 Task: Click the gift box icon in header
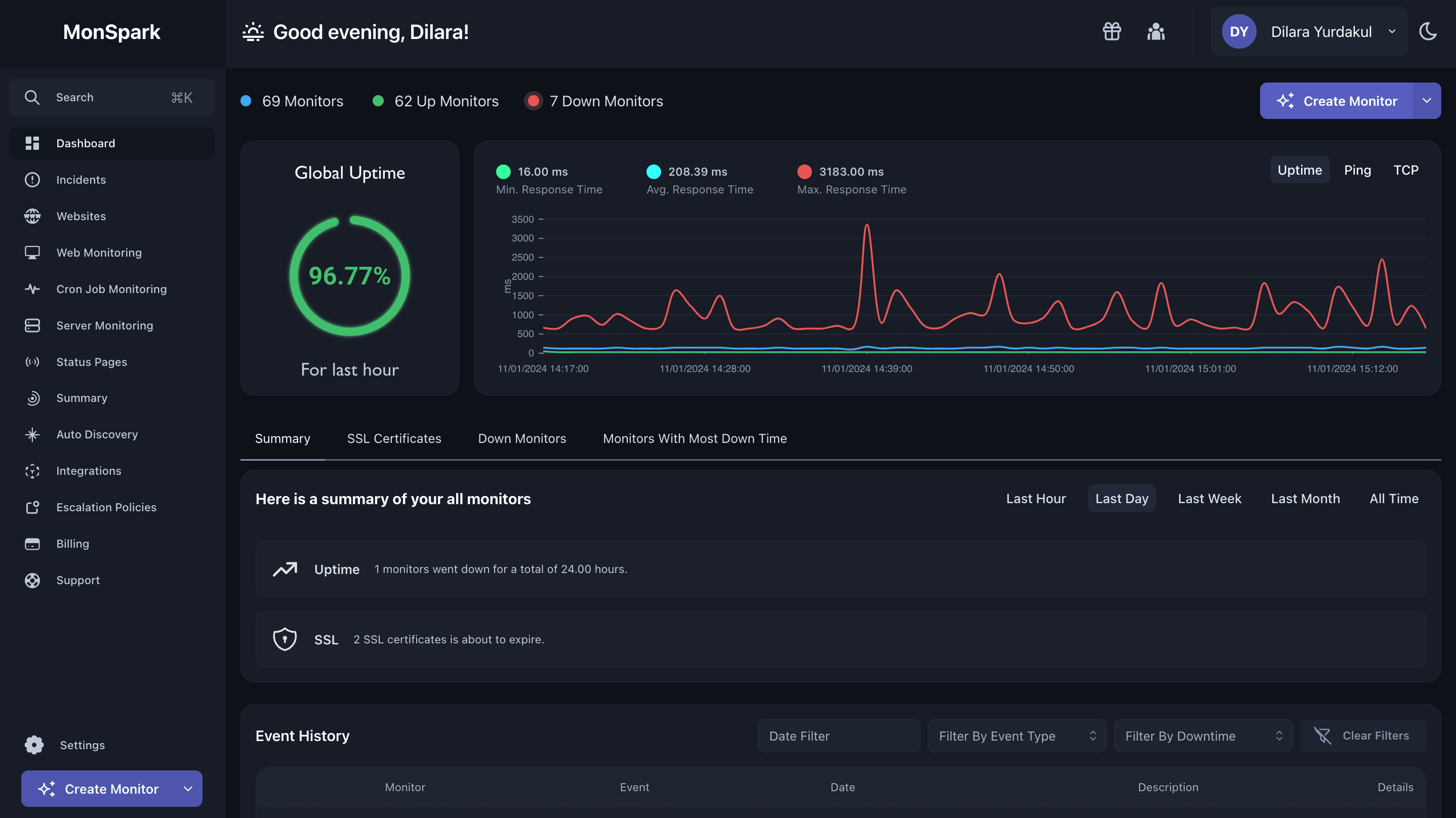click(x=1111, y=32)
